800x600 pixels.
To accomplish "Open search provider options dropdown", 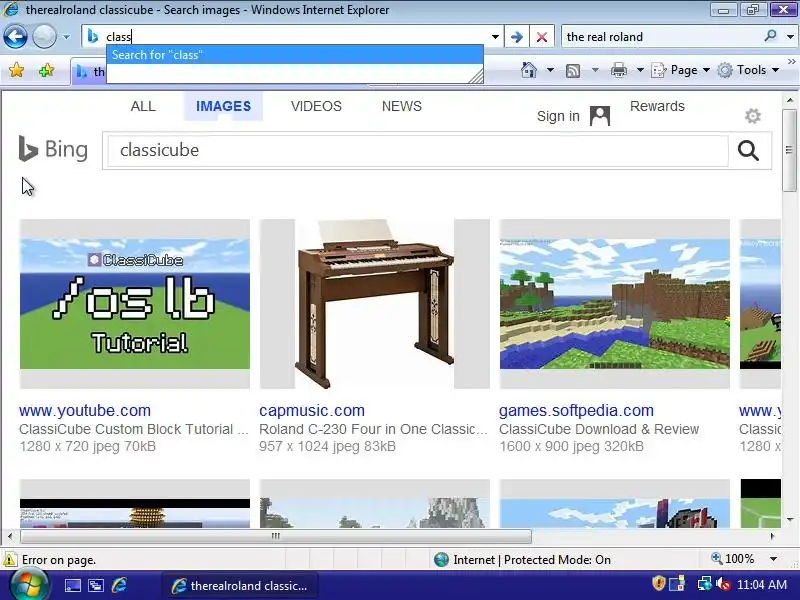I will (790, 37).
